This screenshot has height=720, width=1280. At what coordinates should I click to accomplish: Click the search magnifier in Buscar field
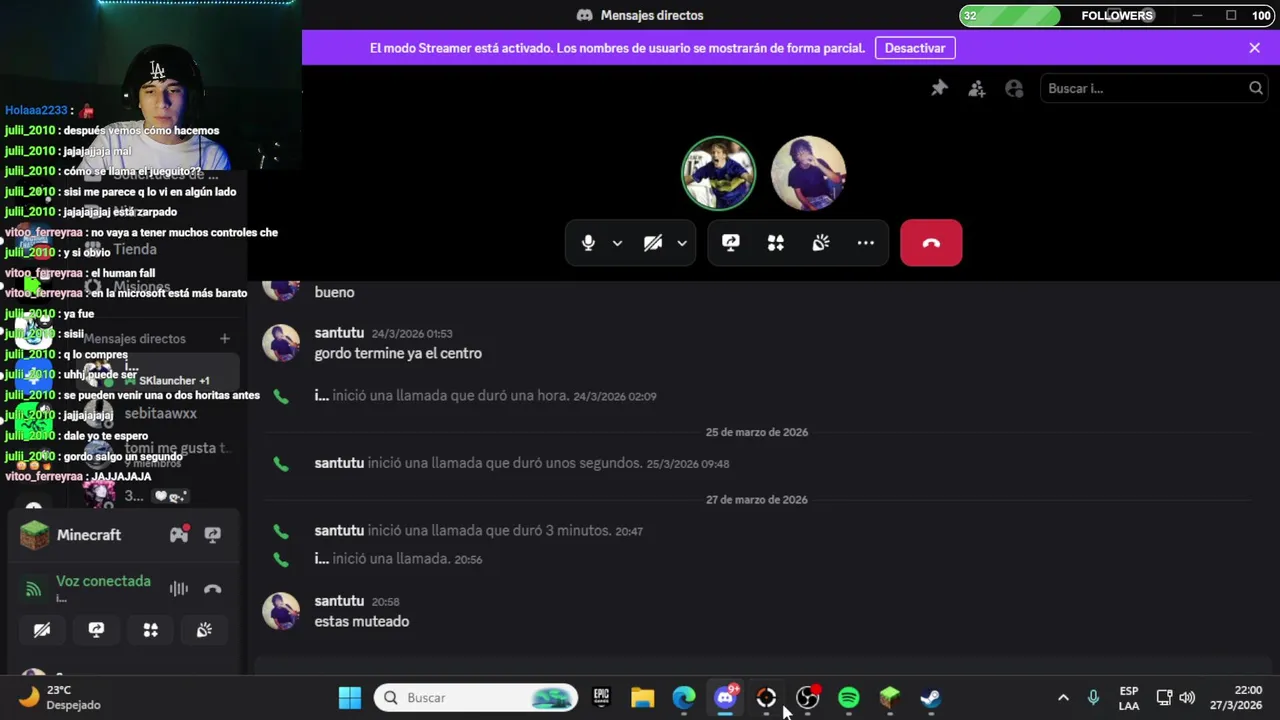(x=1256, y=89)
